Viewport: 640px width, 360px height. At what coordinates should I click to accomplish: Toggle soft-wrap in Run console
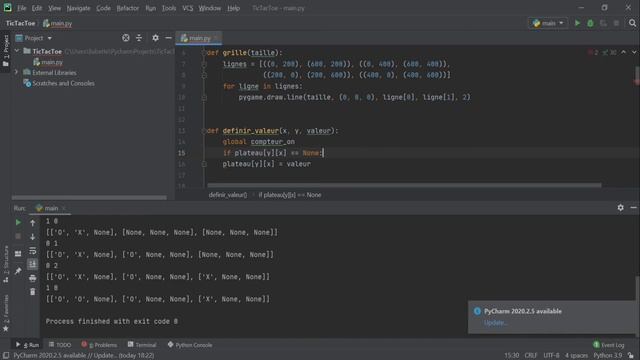tap(33, 251)
